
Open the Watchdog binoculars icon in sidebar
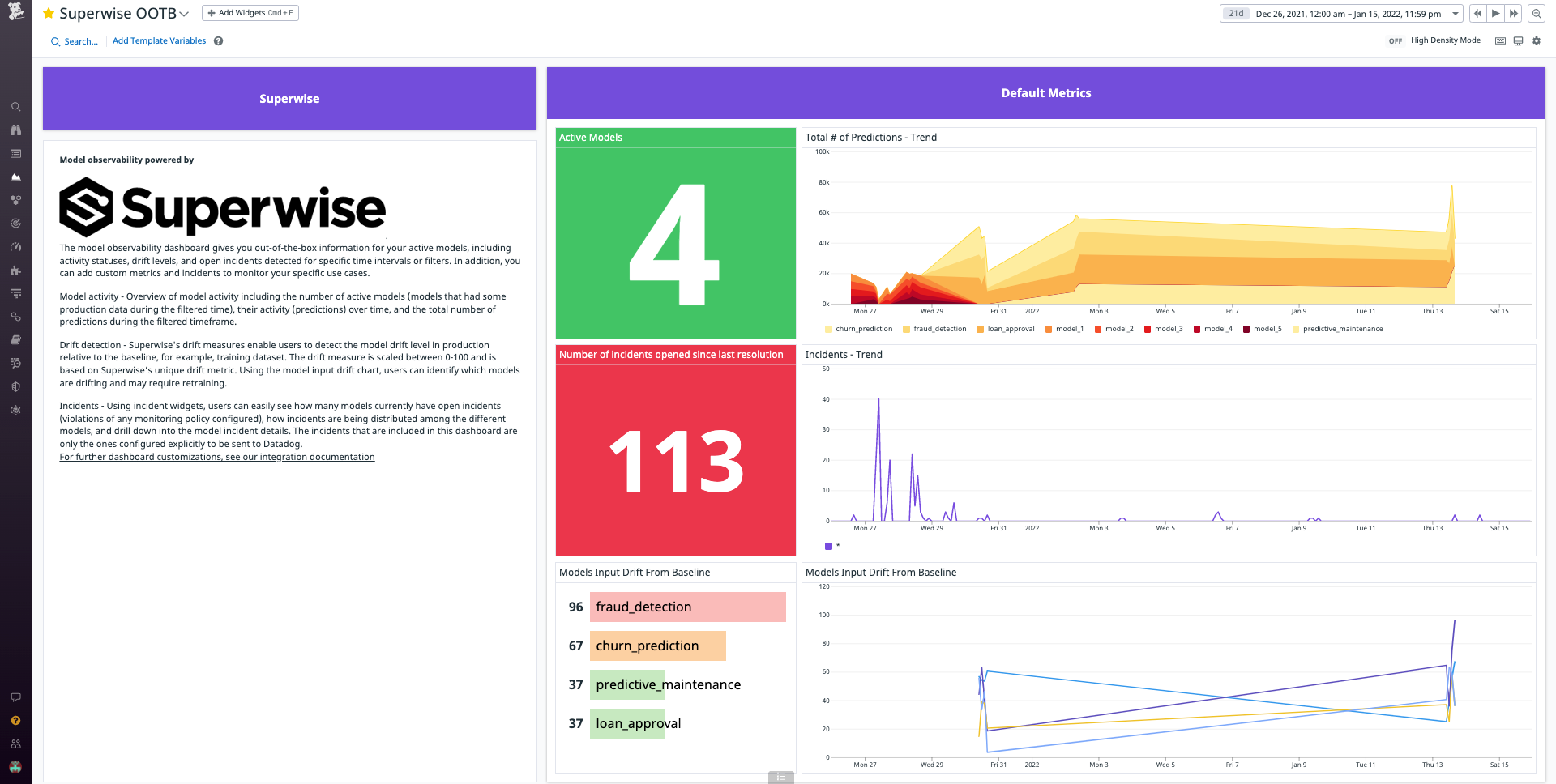[x=15, y=130]
